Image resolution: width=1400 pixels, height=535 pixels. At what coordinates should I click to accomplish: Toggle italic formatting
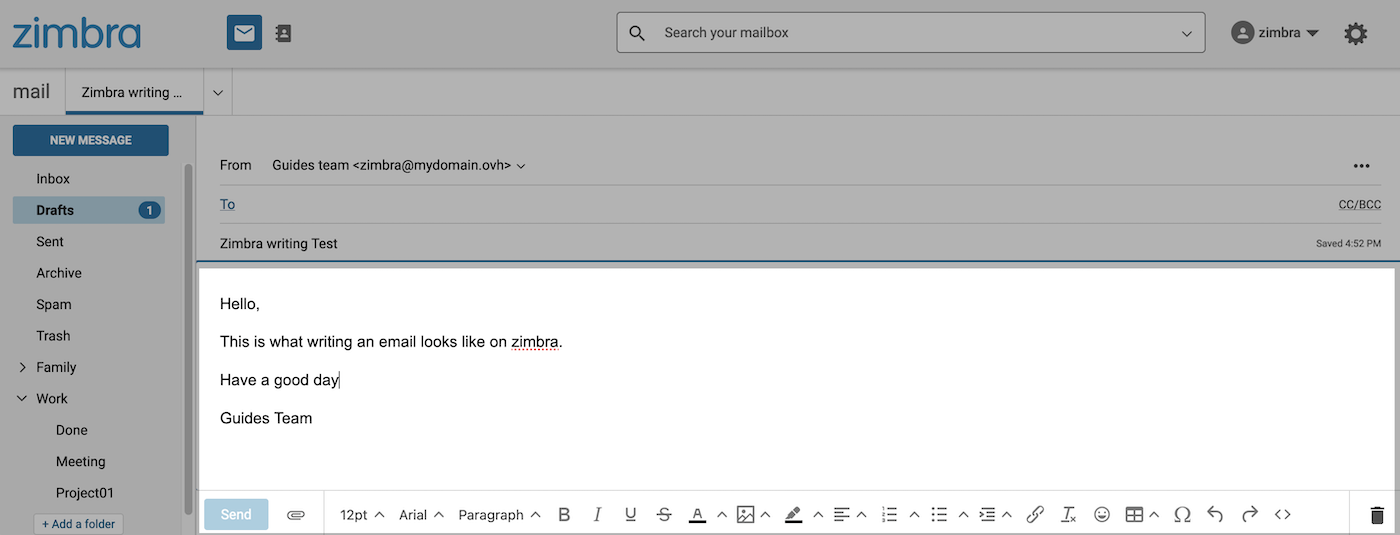click(597, 515)
